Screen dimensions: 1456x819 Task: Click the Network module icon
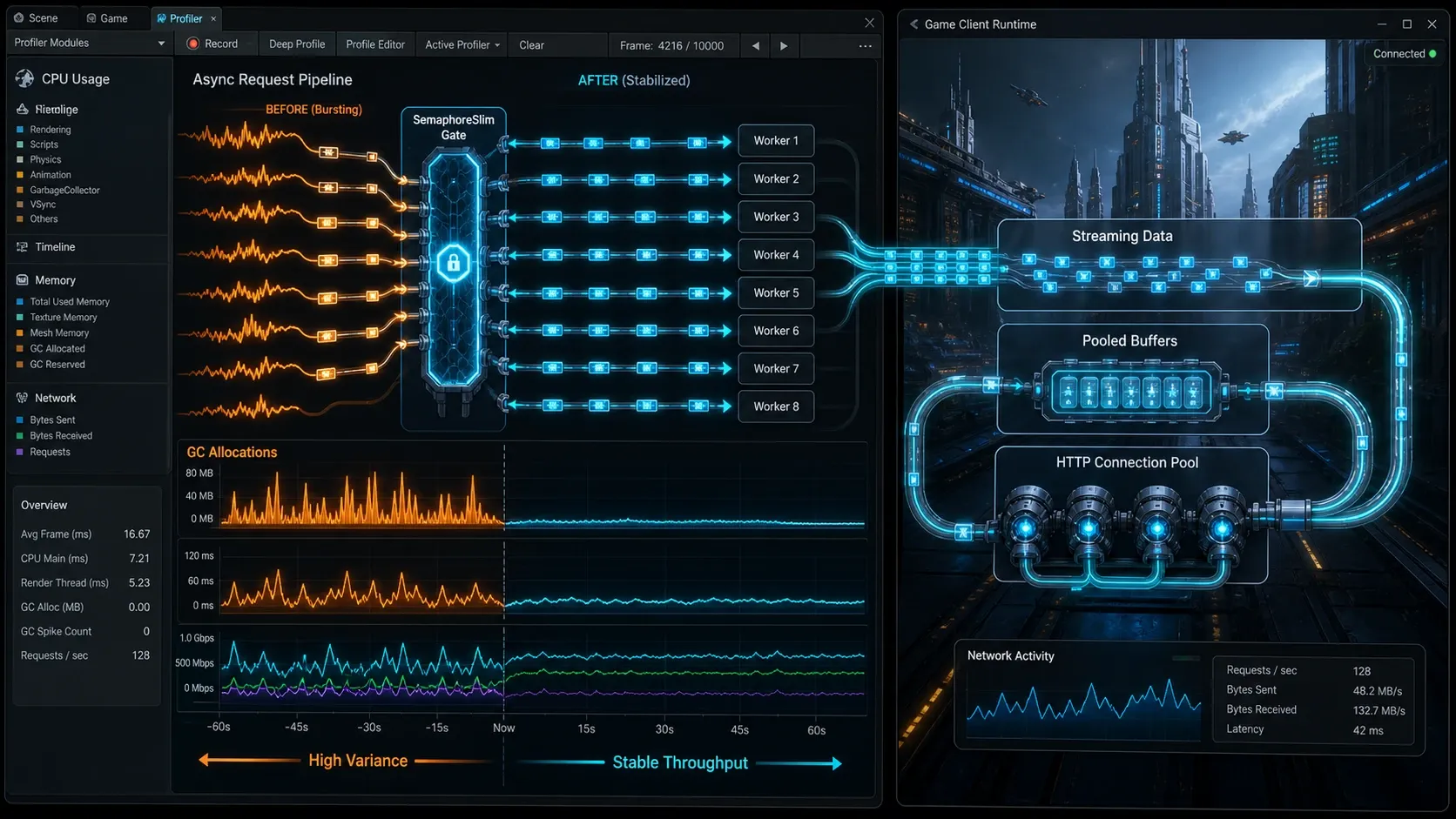22,398
